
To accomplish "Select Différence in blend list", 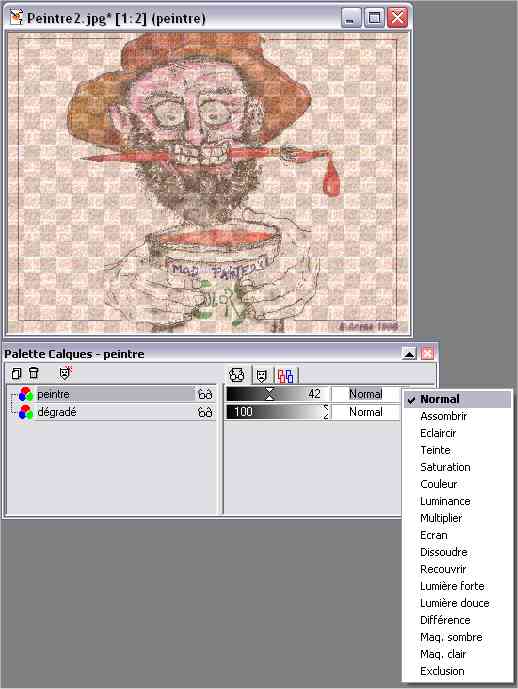I will (x=445, y=620).
